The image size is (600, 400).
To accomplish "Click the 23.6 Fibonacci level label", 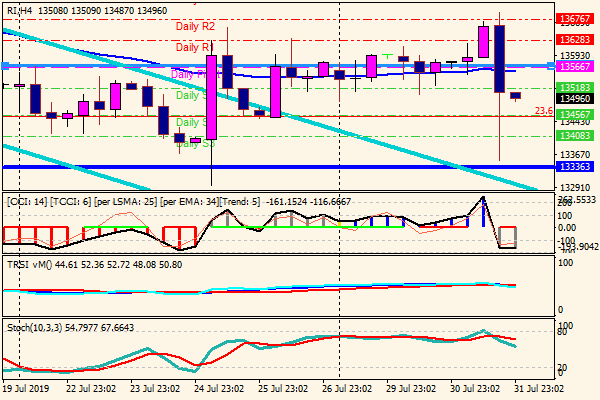I will click(543, 111).
